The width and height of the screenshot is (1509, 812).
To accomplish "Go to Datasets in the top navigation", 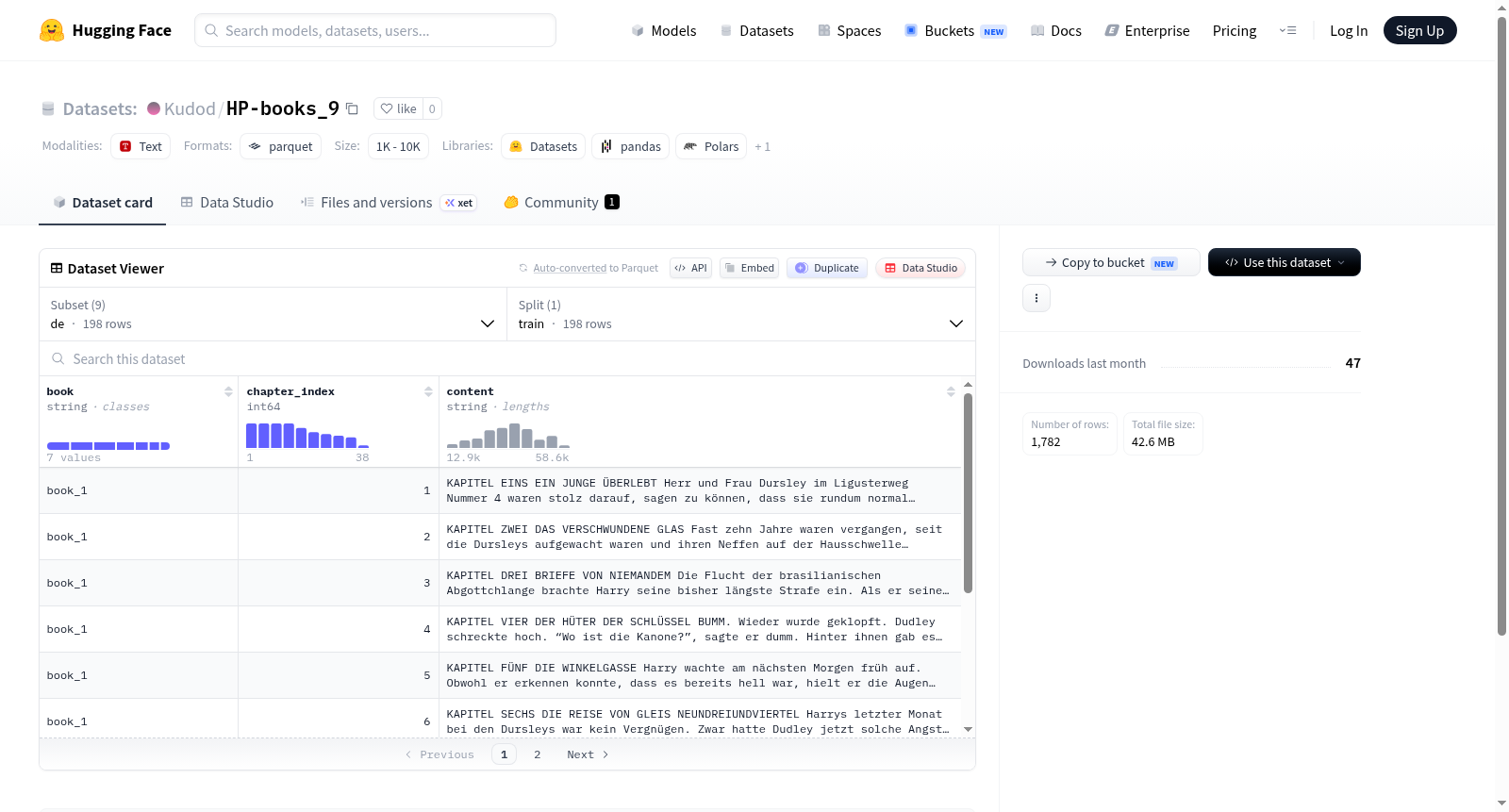I will click(x=756, y=30).
